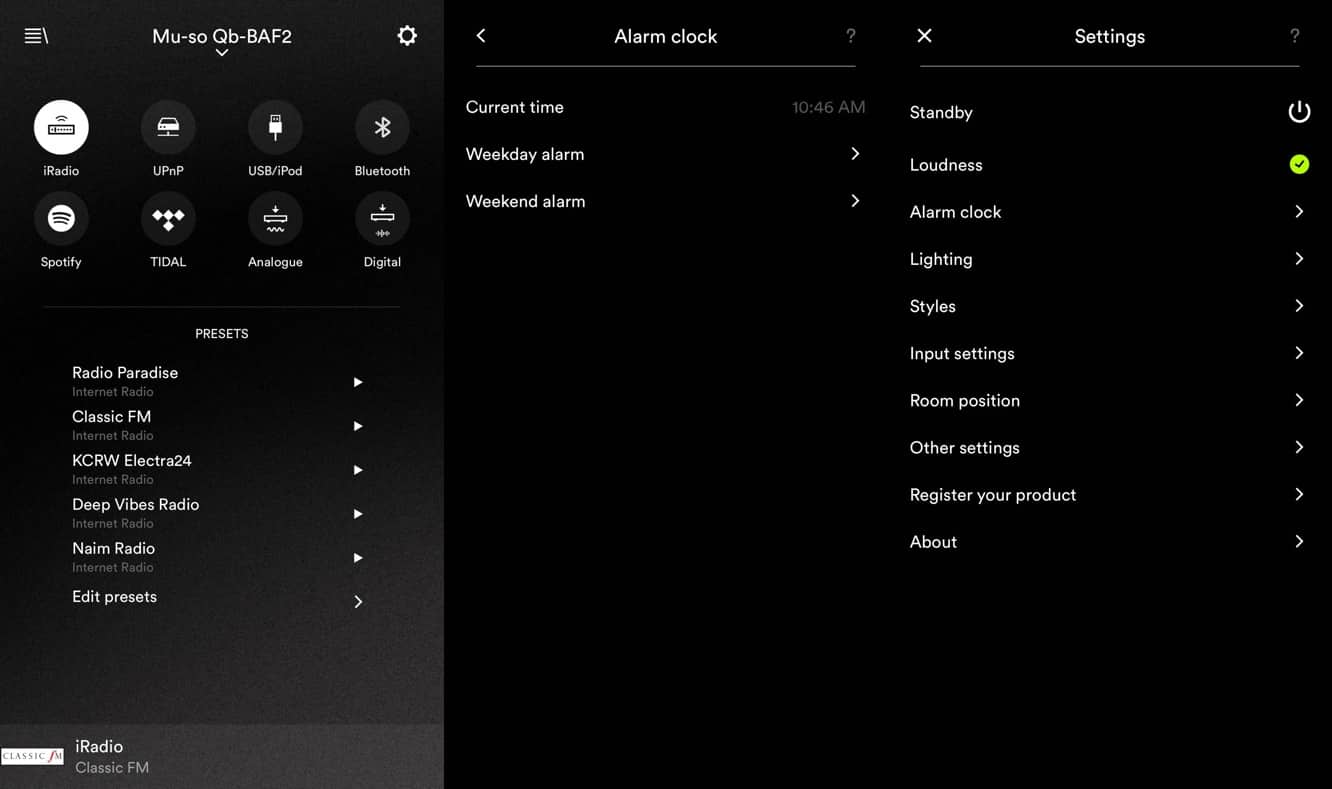Play Classic FM preset
Image resolution: width=1332 pixels, height=789 pixels.
point(358,426)
